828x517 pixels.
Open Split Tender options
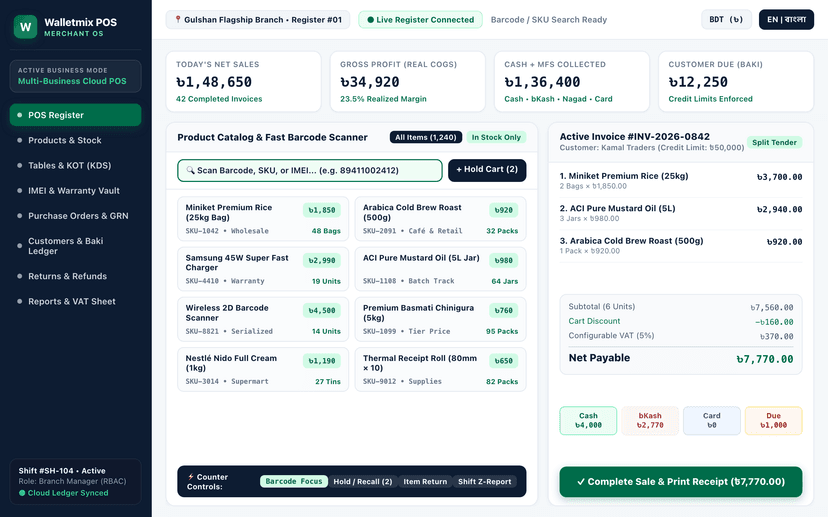click(774, 142)
